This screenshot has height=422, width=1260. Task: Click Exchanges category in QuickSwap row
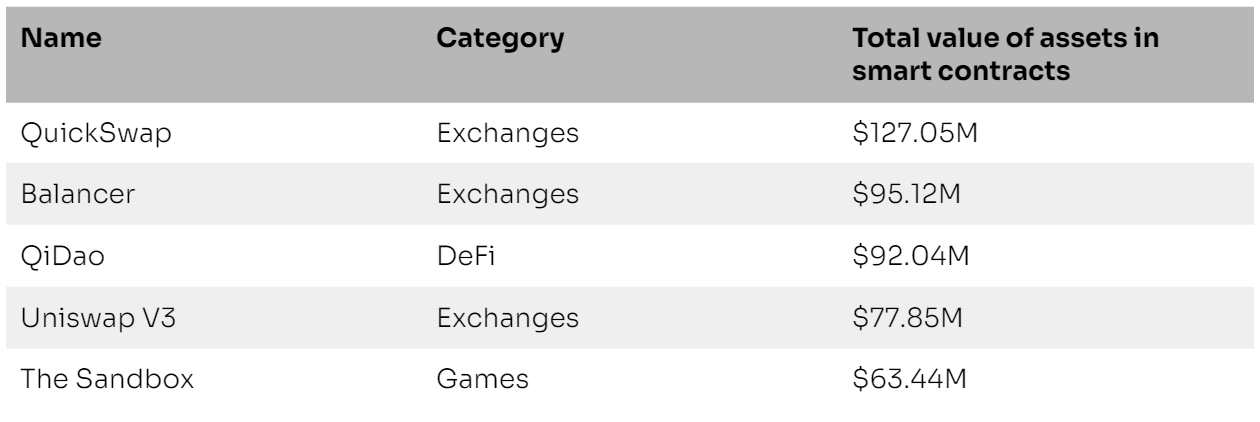click(508, 133)
